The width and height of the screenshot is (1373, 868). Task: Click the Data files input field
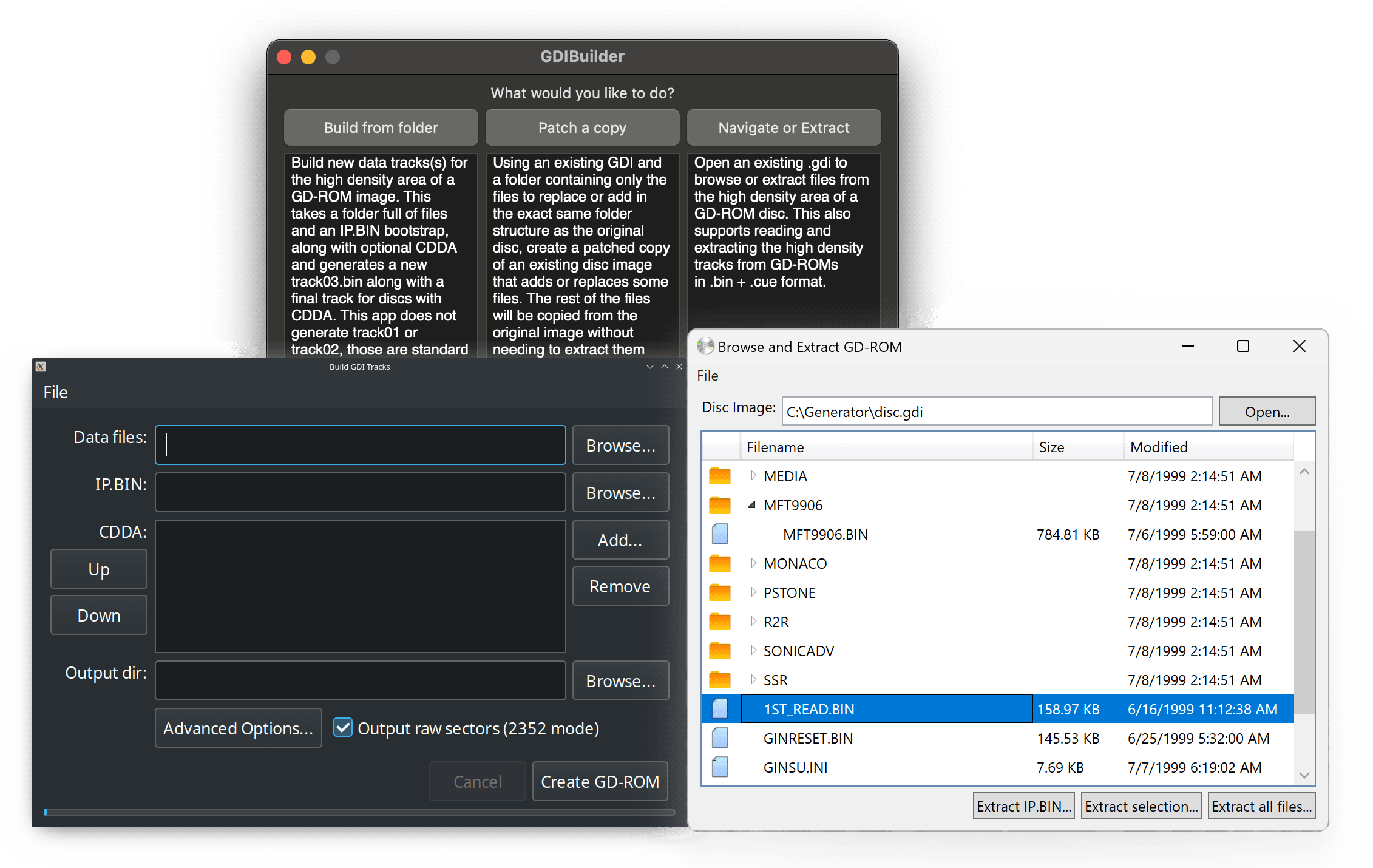click(x=361, y=445)
